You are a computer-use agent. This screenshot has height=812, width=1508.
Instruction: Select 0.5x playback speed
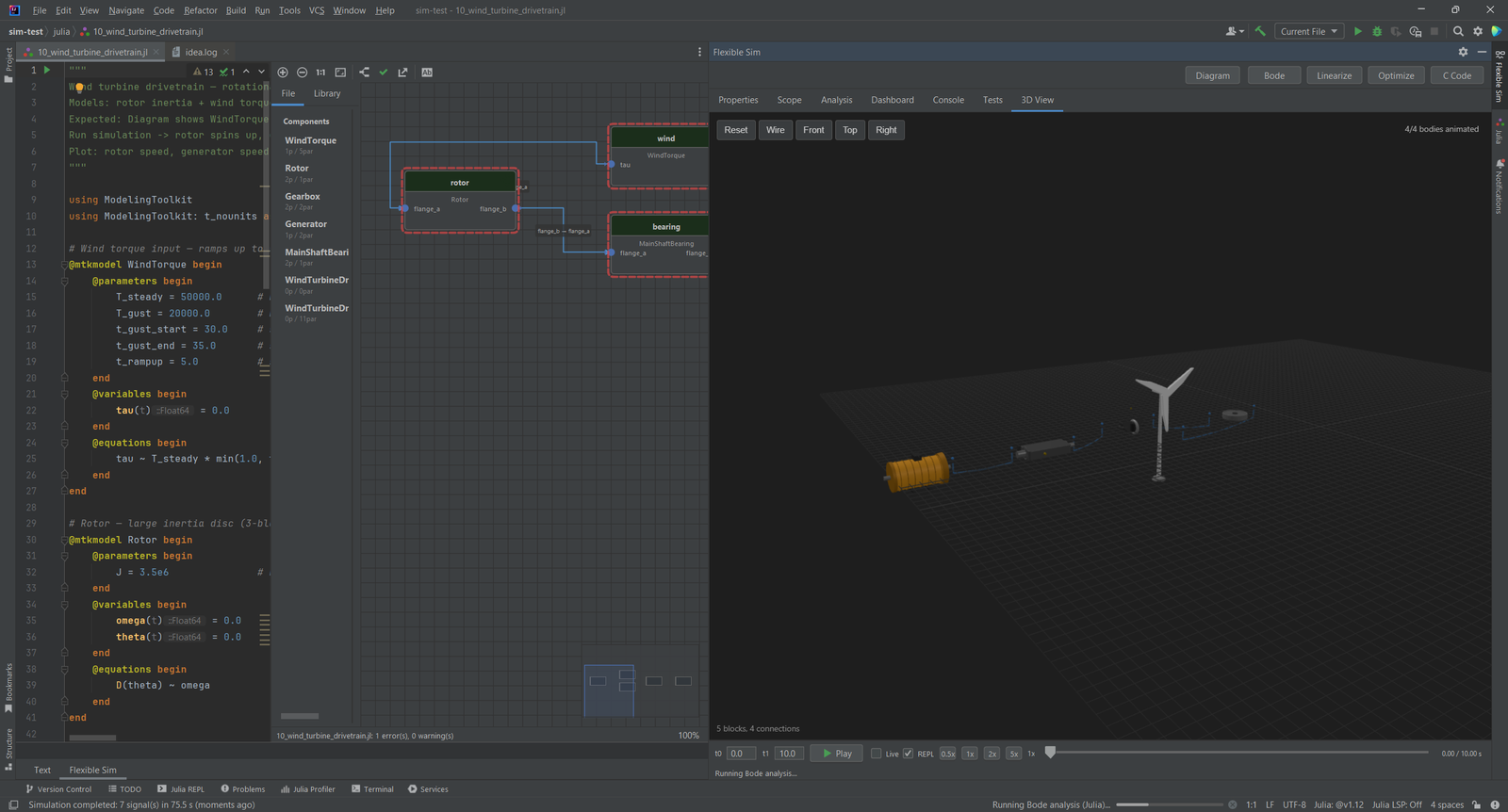tap(947, 754)
